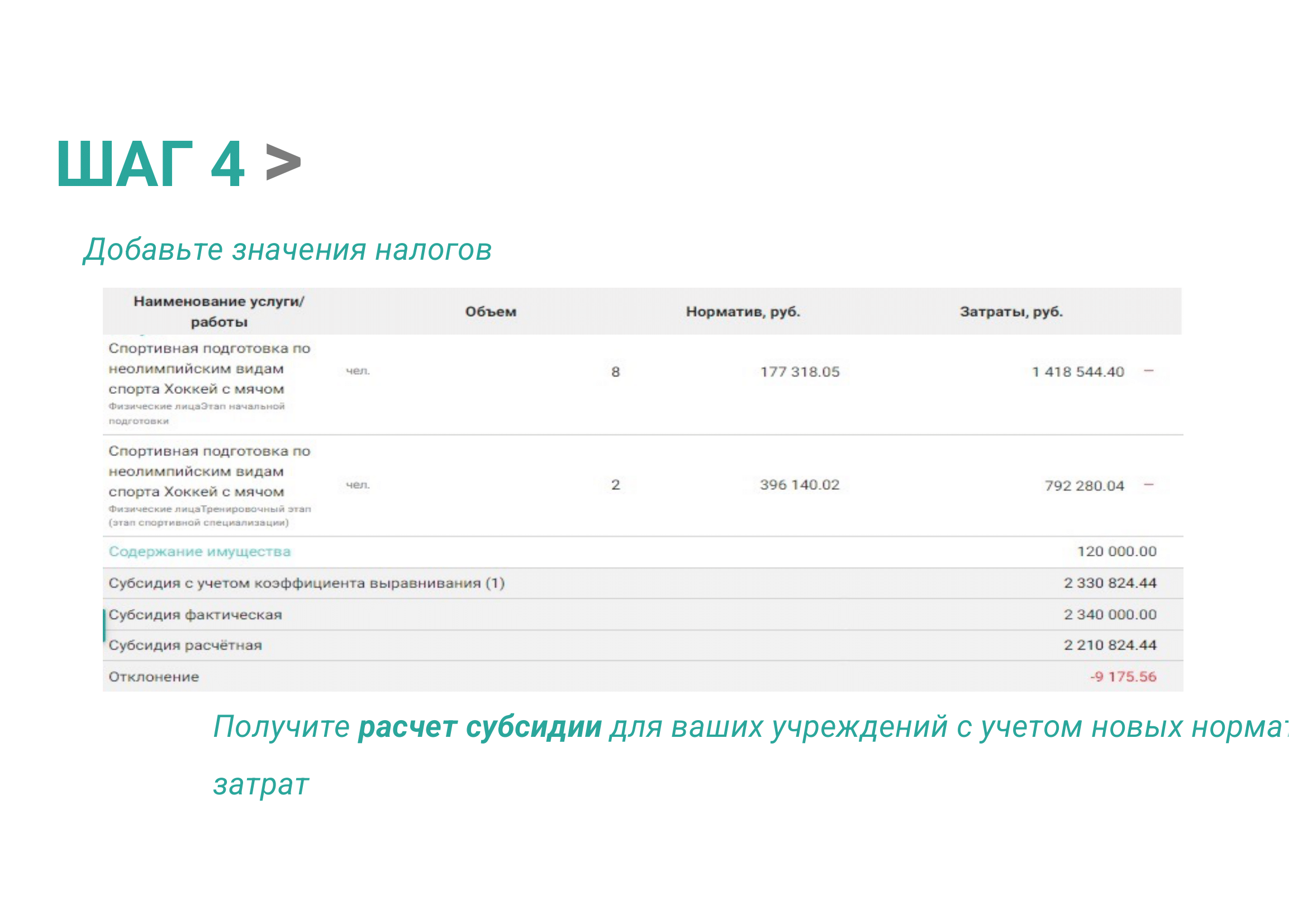Screen dimensions: 1307x924
Task: Click the Объем column header
Action: click(490, 312)
